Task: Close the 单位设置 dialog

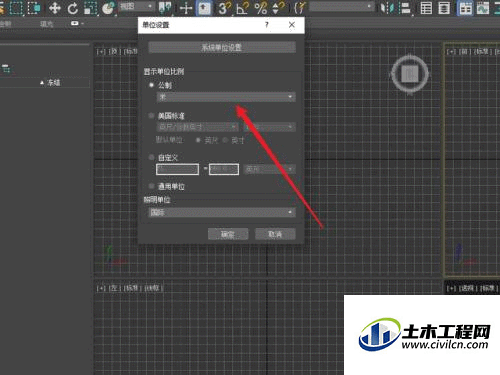Action: coord(292,25)
